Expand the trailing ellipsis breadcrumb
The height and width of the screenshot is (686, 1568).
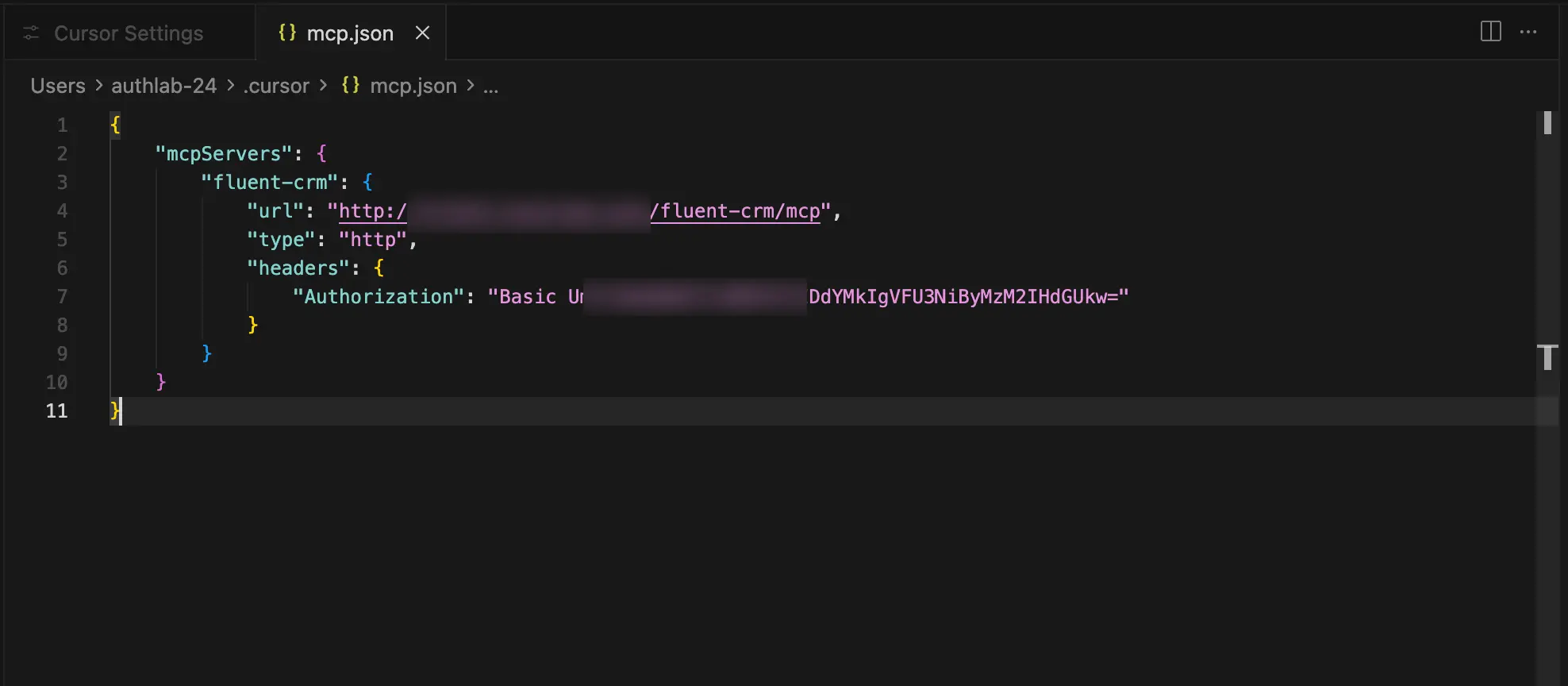490,86
